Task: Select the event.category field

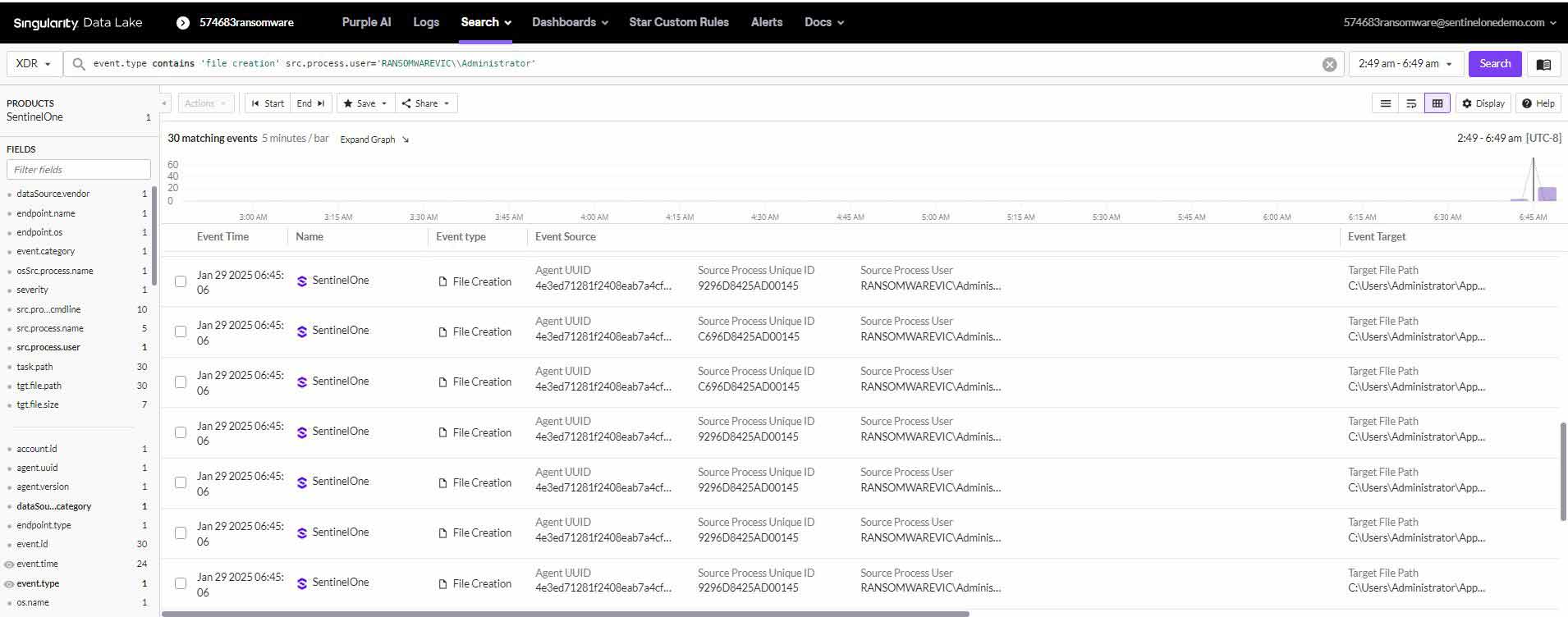Action: click(46, 251)
